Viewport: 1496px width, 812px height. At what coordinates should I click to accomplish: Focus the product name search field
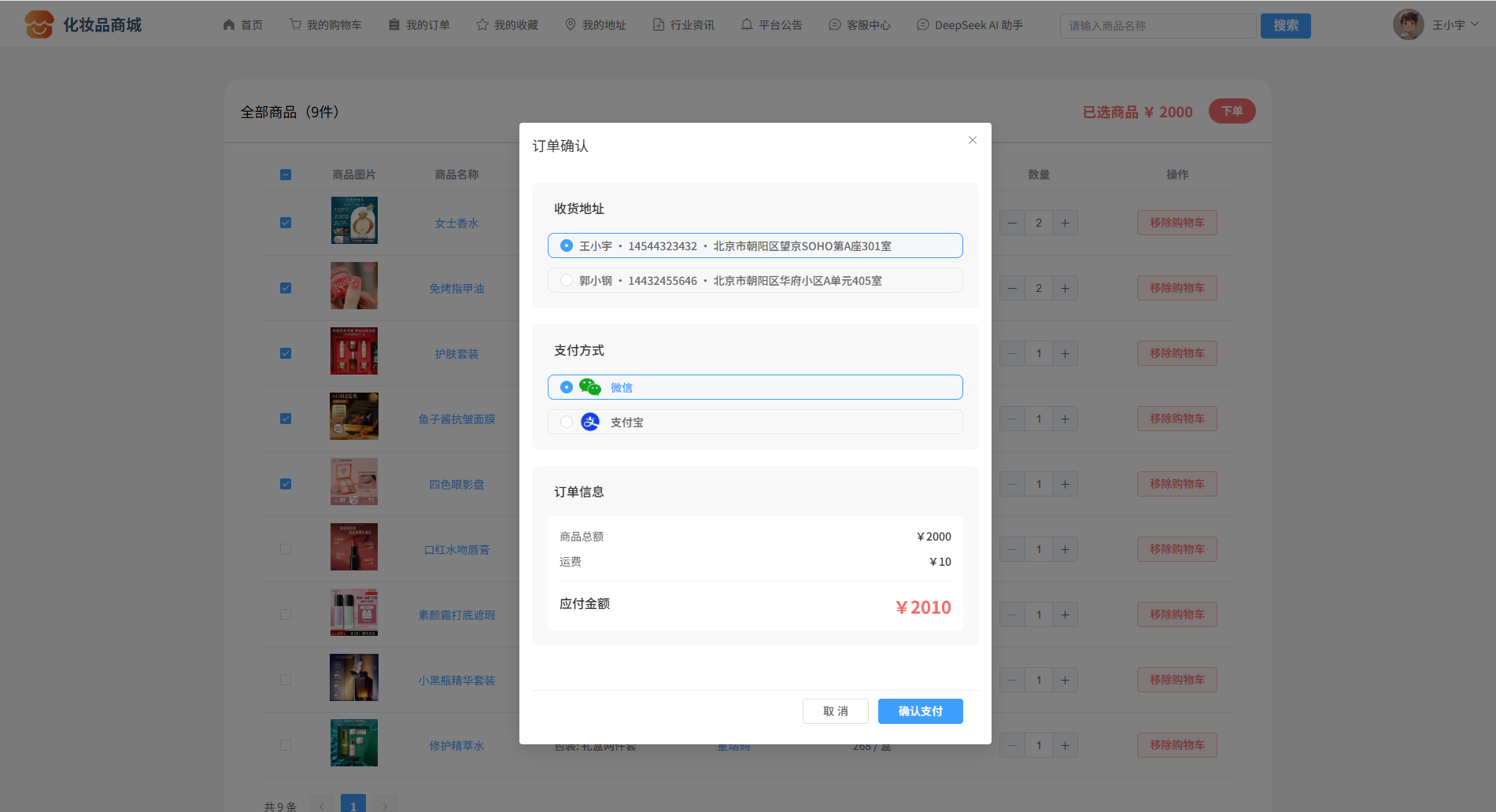(1157, 26)
